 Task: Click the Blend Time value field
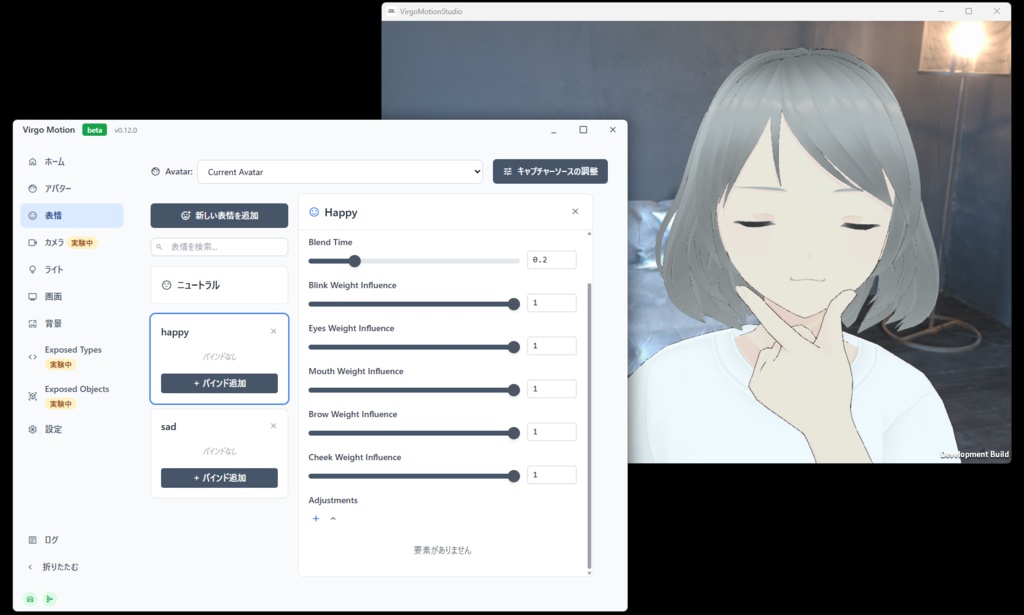[x=552, y=260]
